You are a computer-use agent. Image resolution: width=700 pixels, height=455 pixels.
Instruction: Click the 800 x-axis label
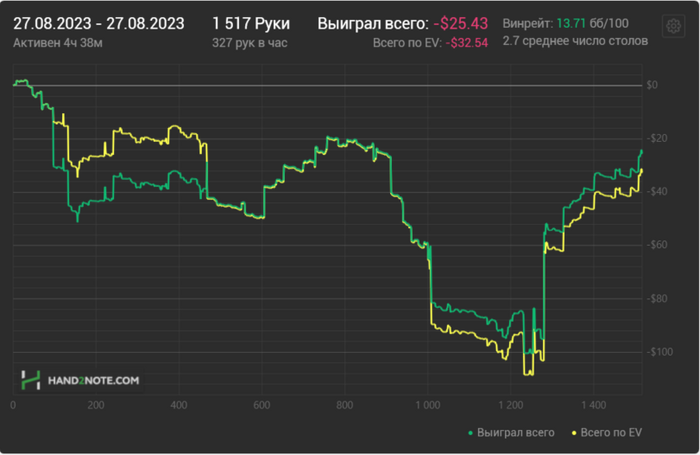[x=345, y=405]
